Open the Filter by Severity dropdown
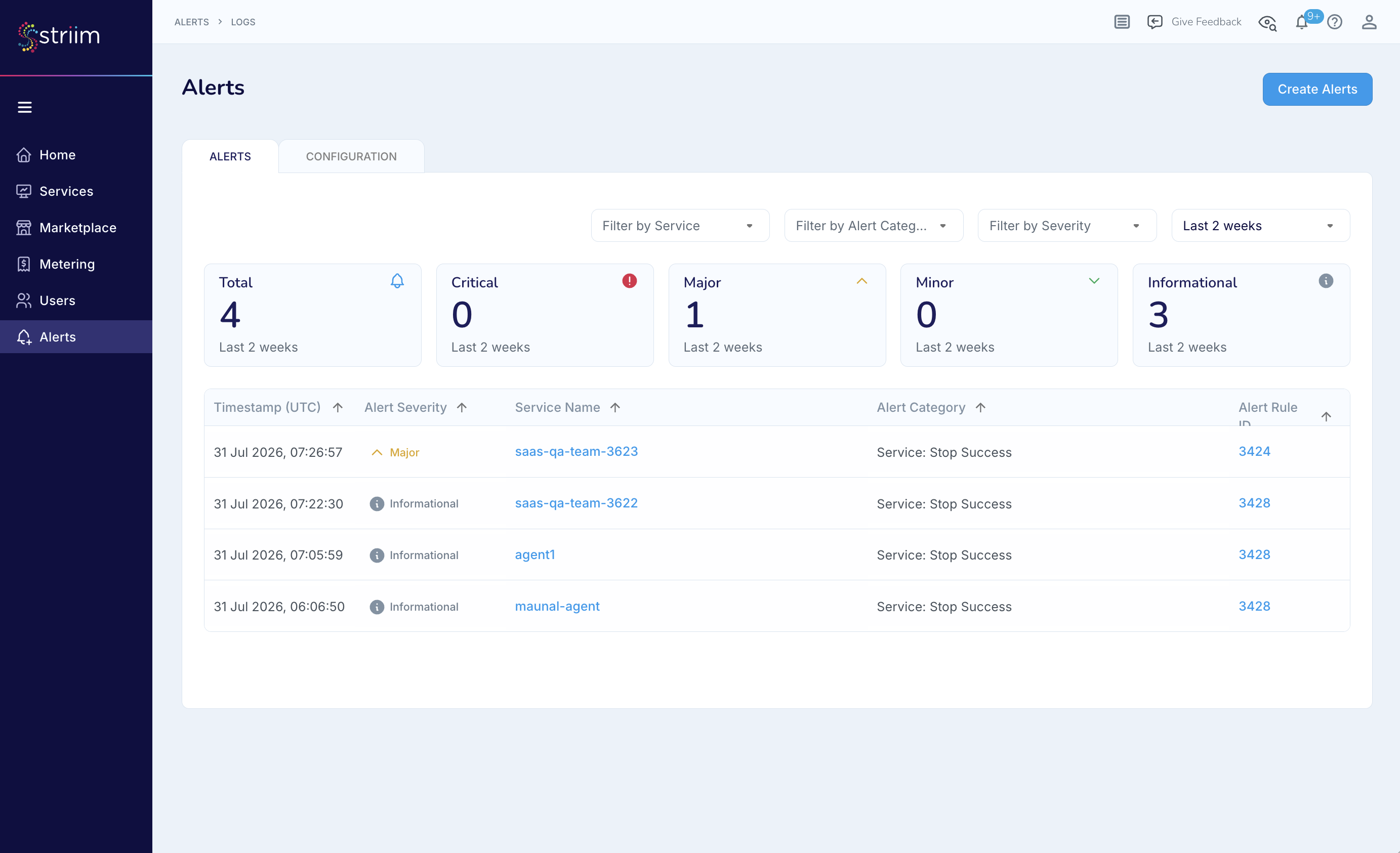This screenshot has width=1400, height=853. pyautogui.click(x=1066, y=226)
